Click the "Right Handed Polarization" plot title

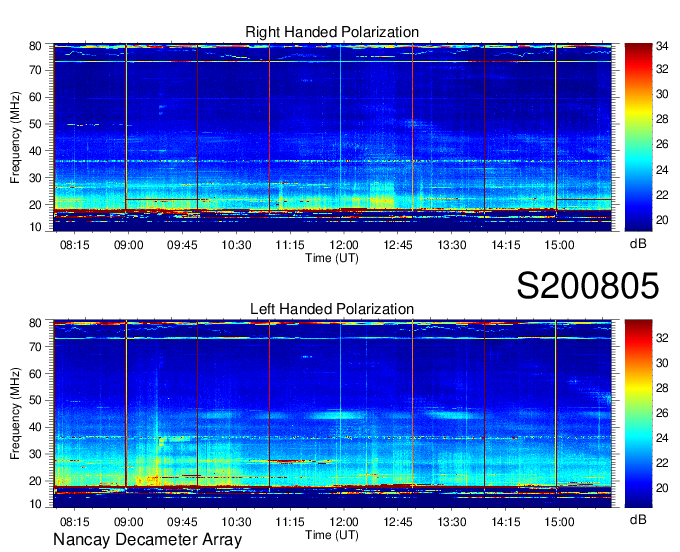tap(332, 32)
